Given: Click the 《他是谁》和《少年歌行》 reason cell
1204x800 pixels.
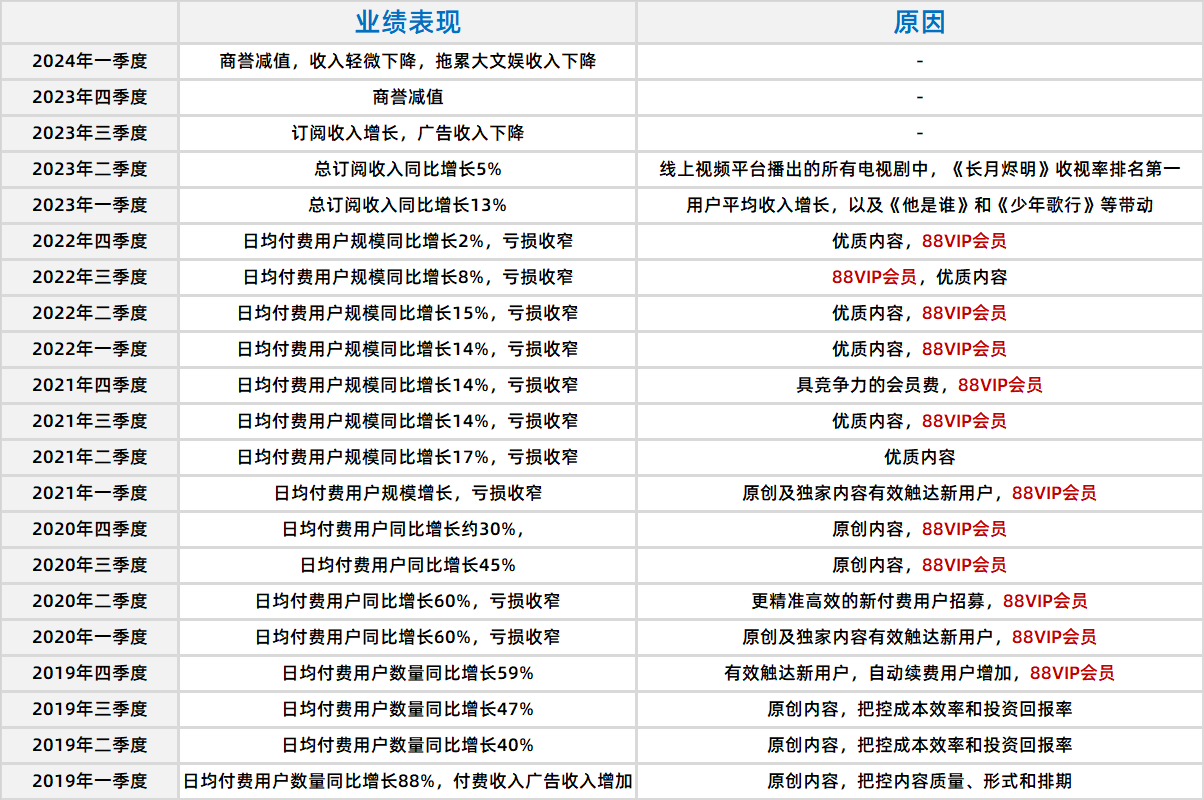Looking at the screenshot, I should [x=920, y=205].
